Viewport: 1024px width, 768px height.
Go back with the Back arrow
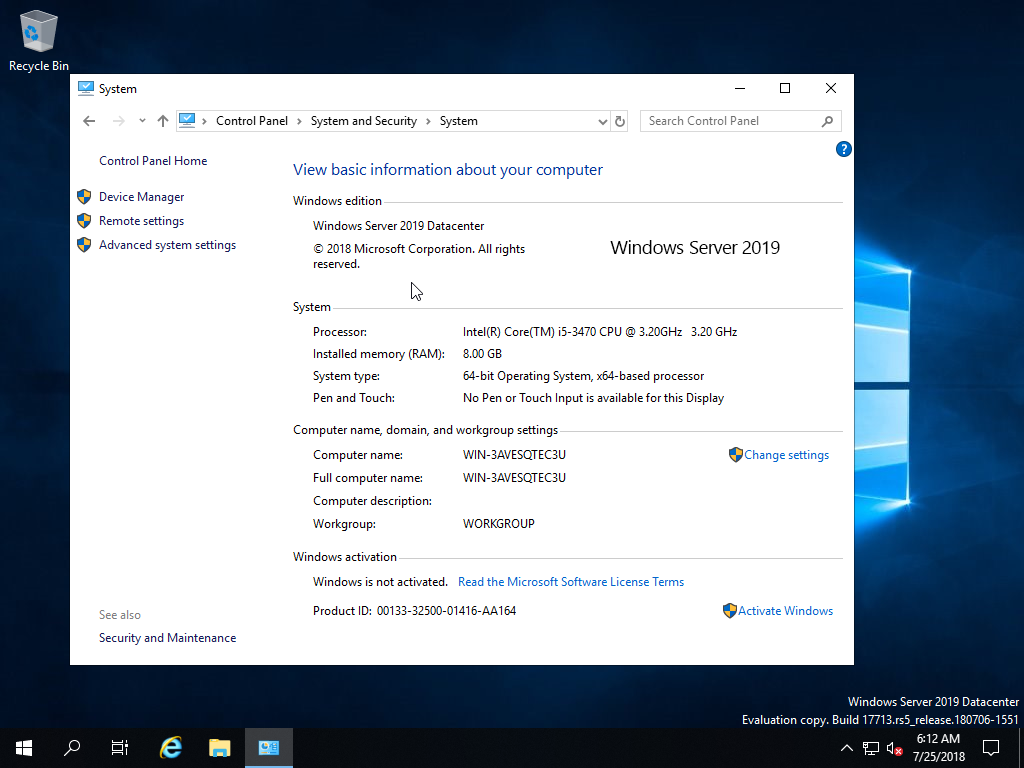[89, 121]
